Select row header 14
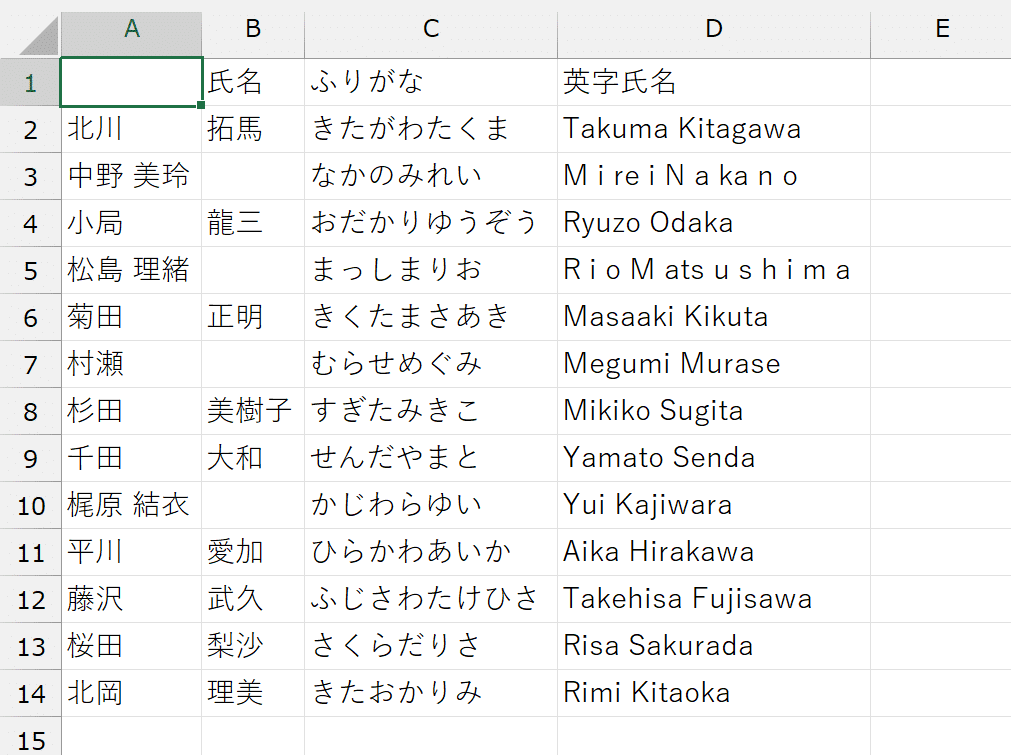The height and width of the screenshot is (755, 1011). 30,692
